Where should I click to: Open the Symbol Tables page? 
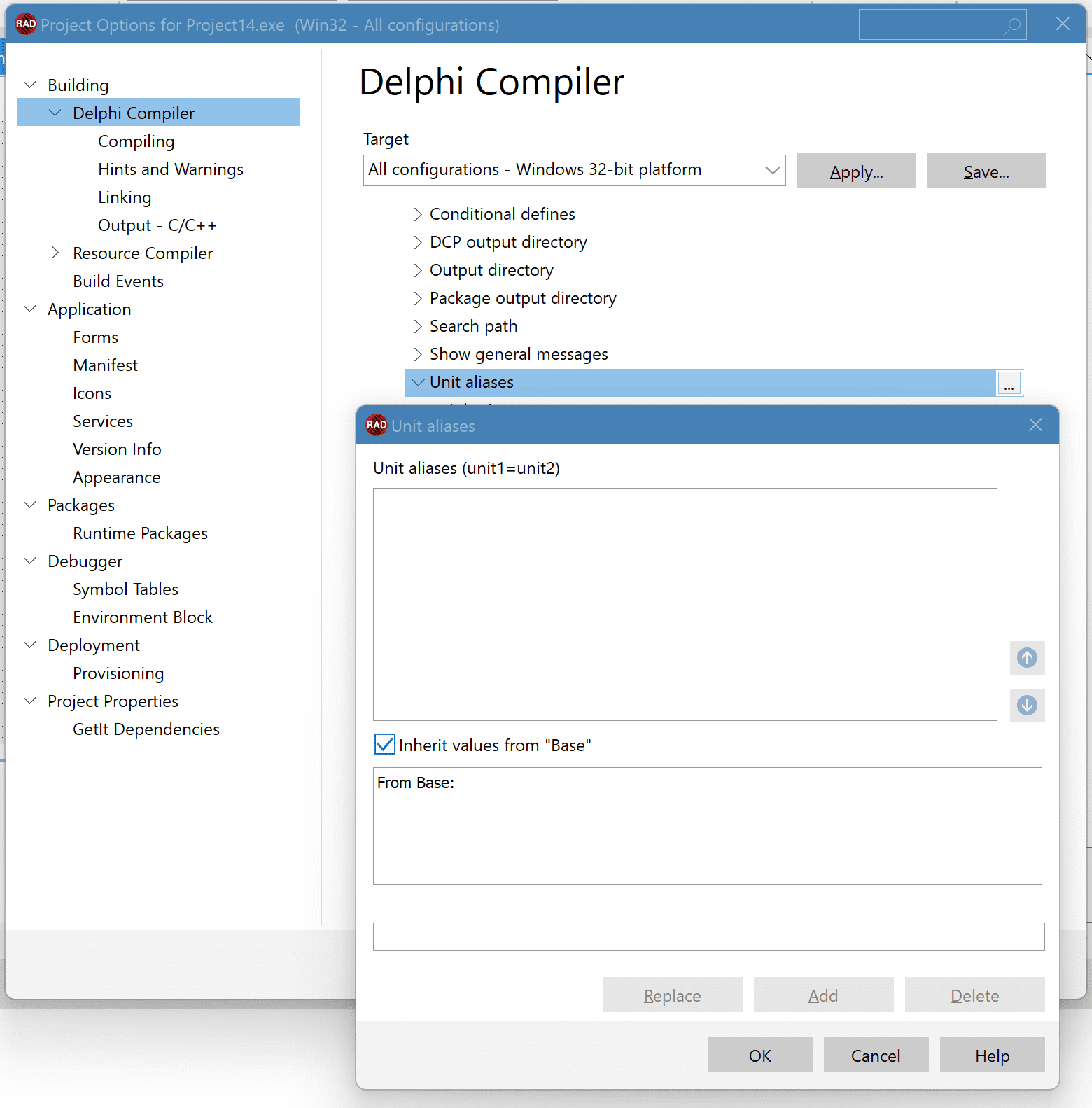tap(125, 589)
